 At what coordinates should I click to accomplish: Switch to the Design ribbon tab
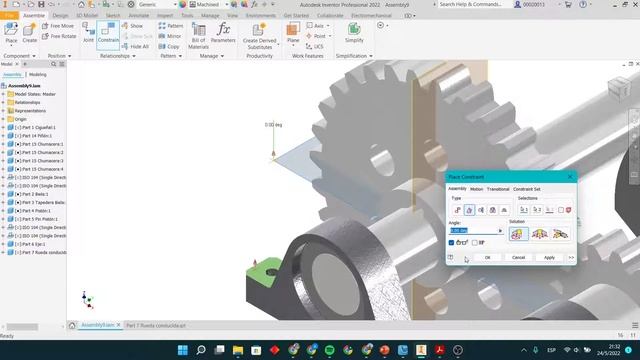tap(60, 16)
